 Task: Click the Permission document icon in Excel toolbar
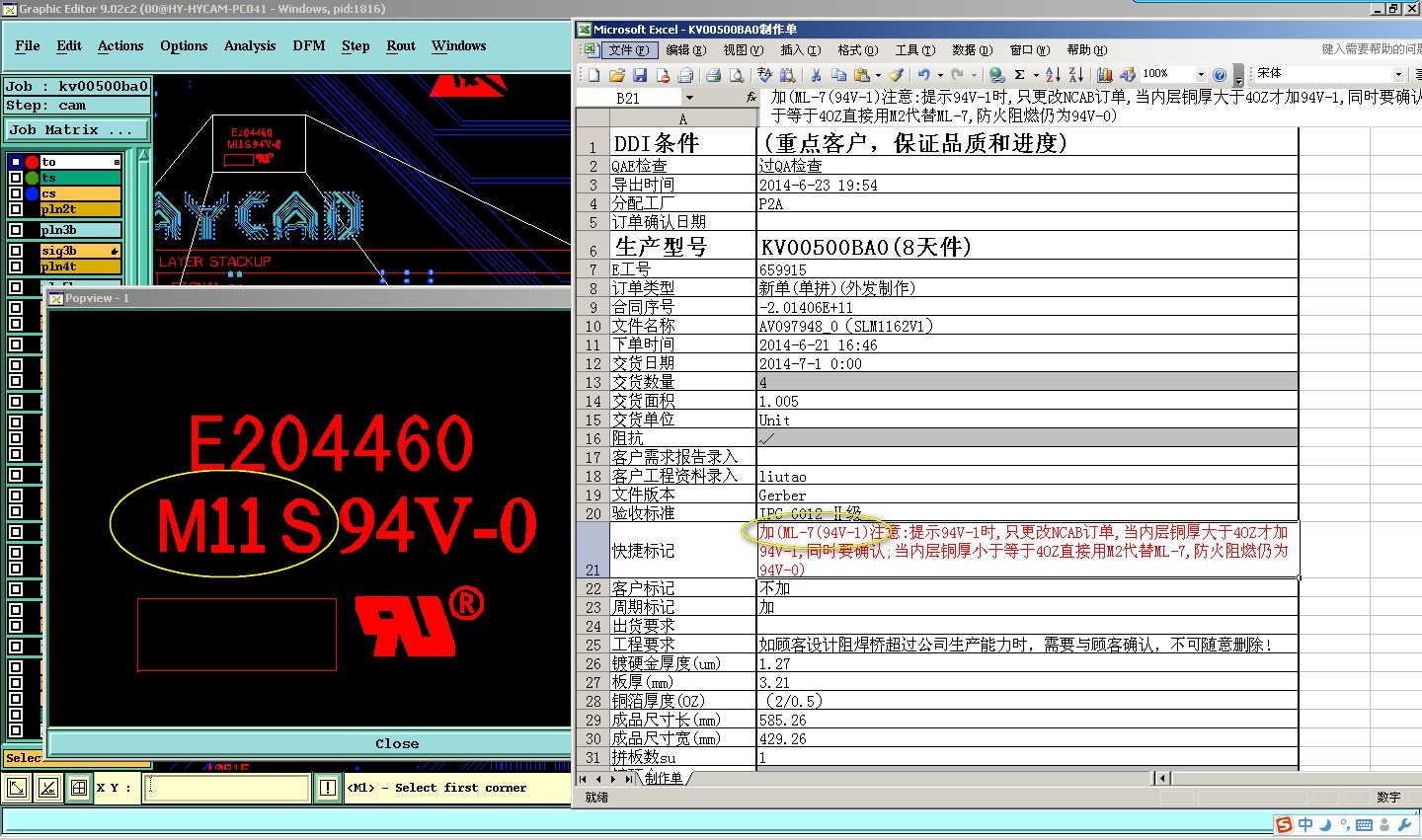663,75
